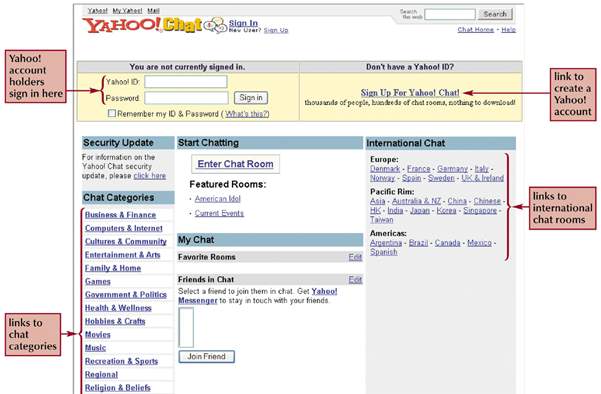
Task: Open the Sign Up For Yahoo! Chat link
Action: coord(410,93)
